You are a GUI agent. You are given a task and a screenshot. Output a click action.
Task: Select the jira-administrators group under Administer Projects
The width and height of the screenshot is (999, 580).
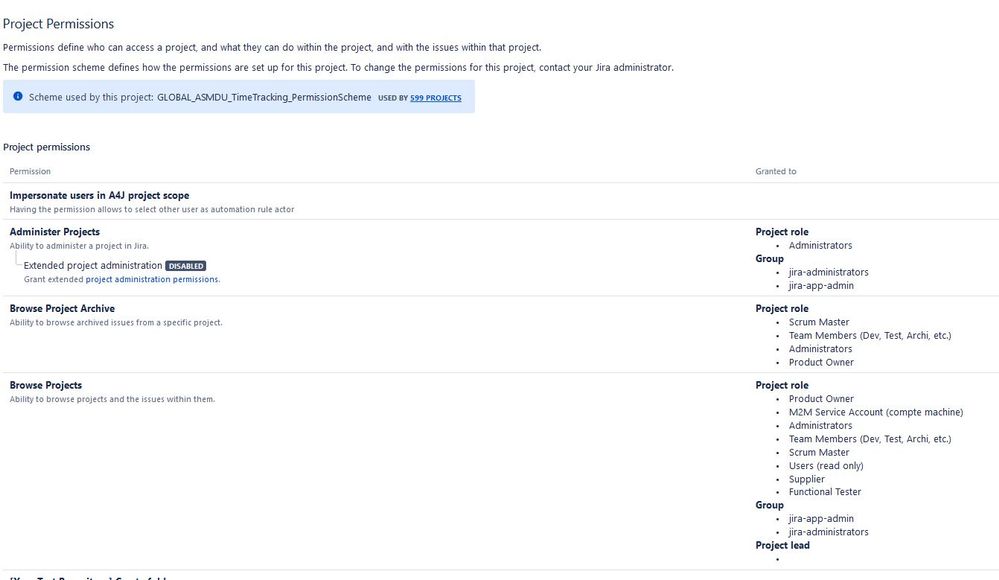827,271
